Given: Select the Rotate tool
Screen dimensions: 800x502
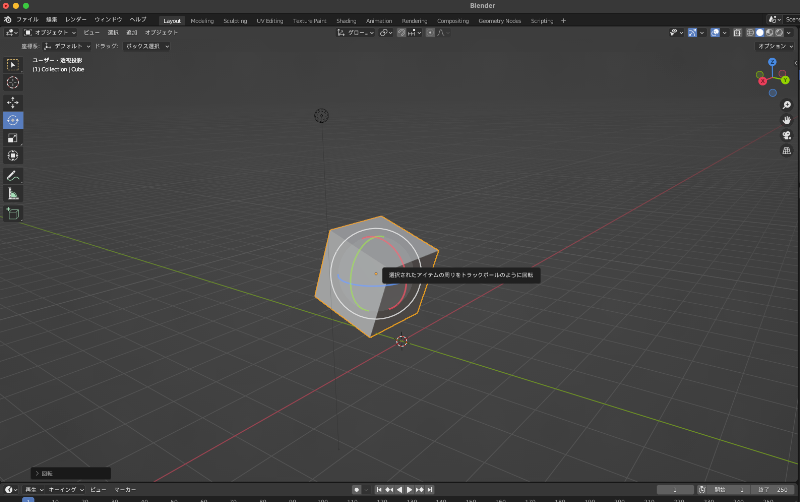Looking at the screenshot, I should tap(13, 120).
